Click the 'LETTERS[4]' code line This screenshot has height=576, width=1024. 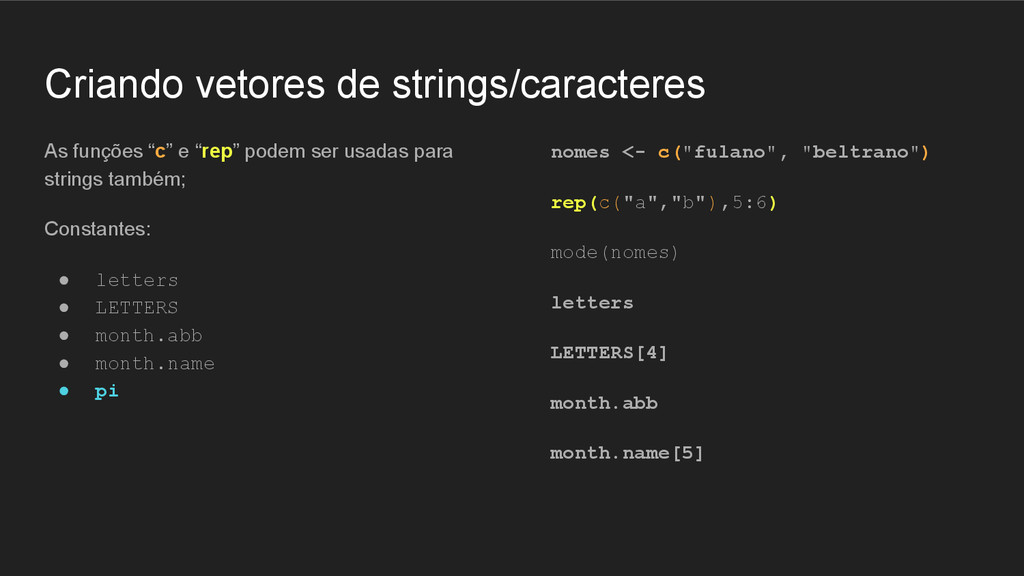[x=609, y=353]
